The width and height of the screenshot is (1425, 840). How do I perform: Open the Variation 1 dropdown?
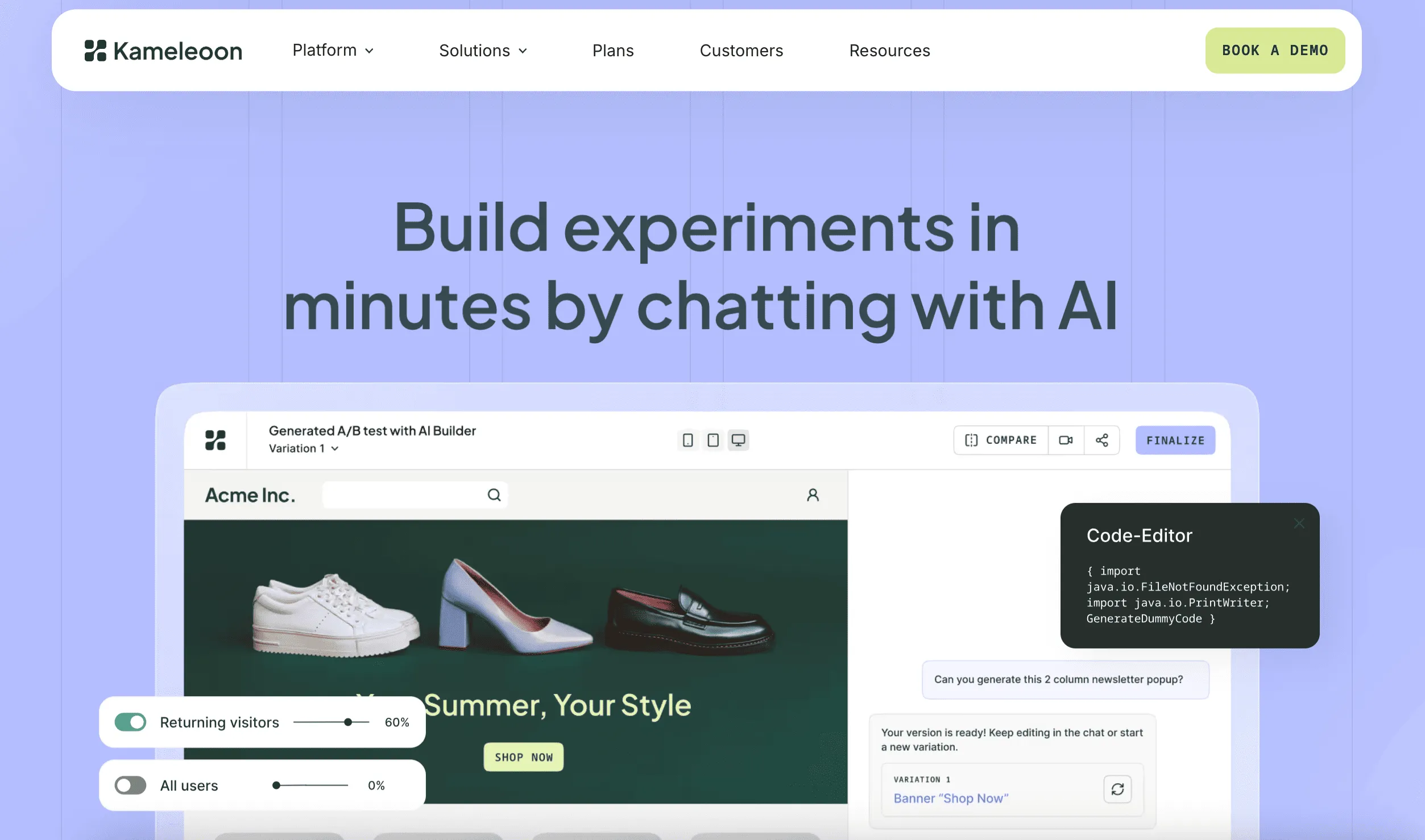[x=304, y=448]
